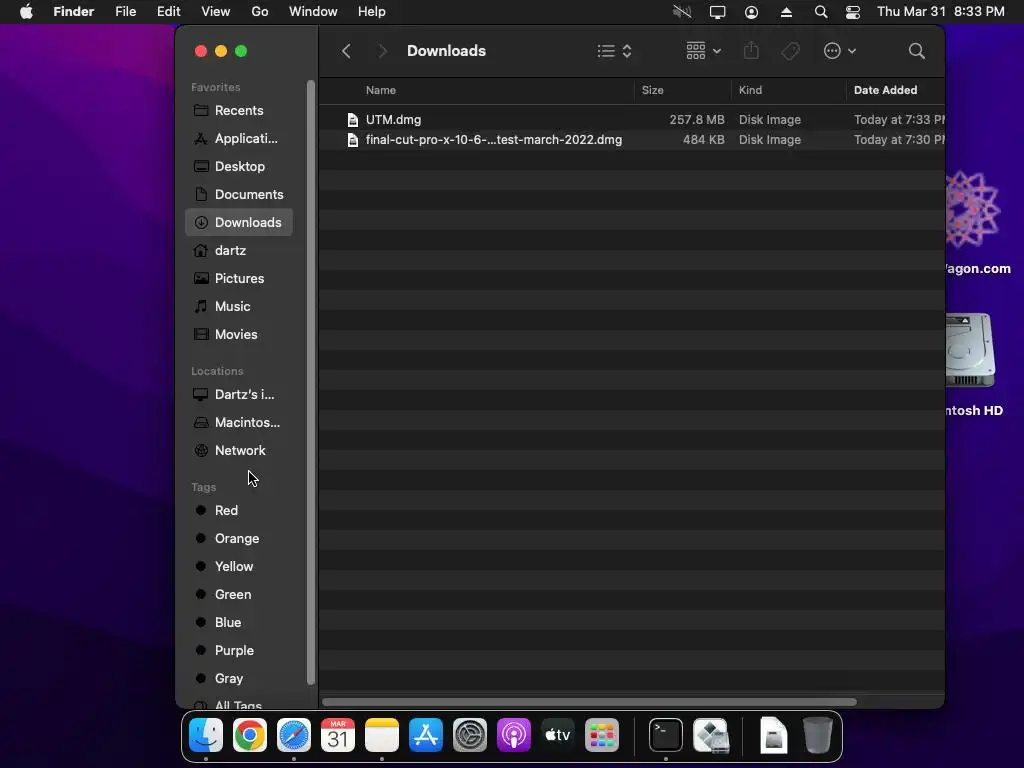Select Documents in the sidebar

[239, 195]
